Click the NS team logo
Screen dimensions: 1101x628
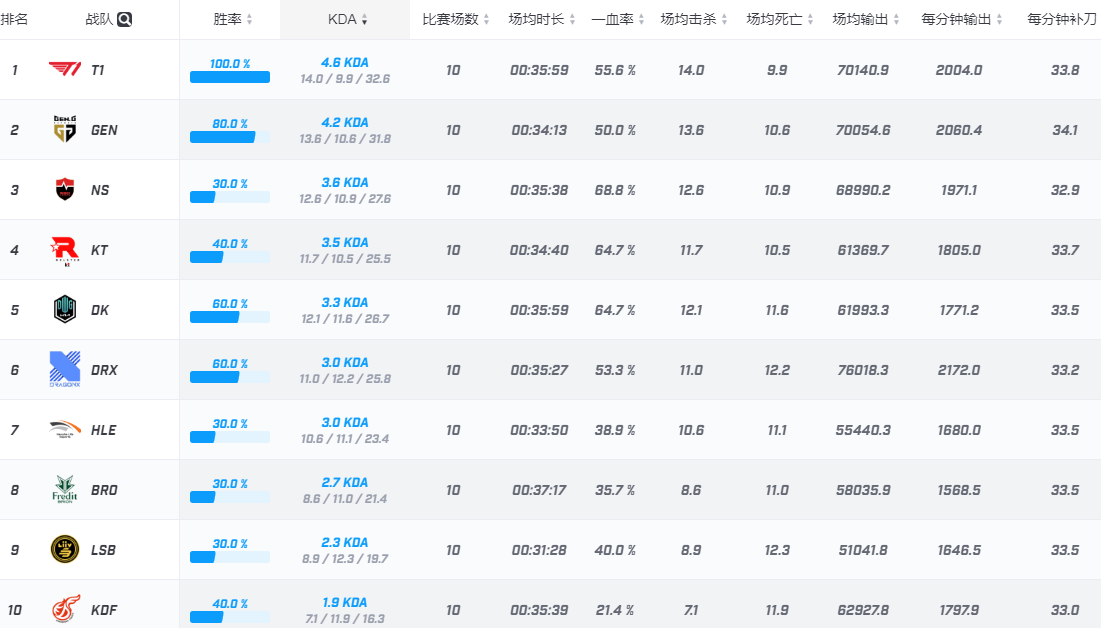(x=65, y=190)
